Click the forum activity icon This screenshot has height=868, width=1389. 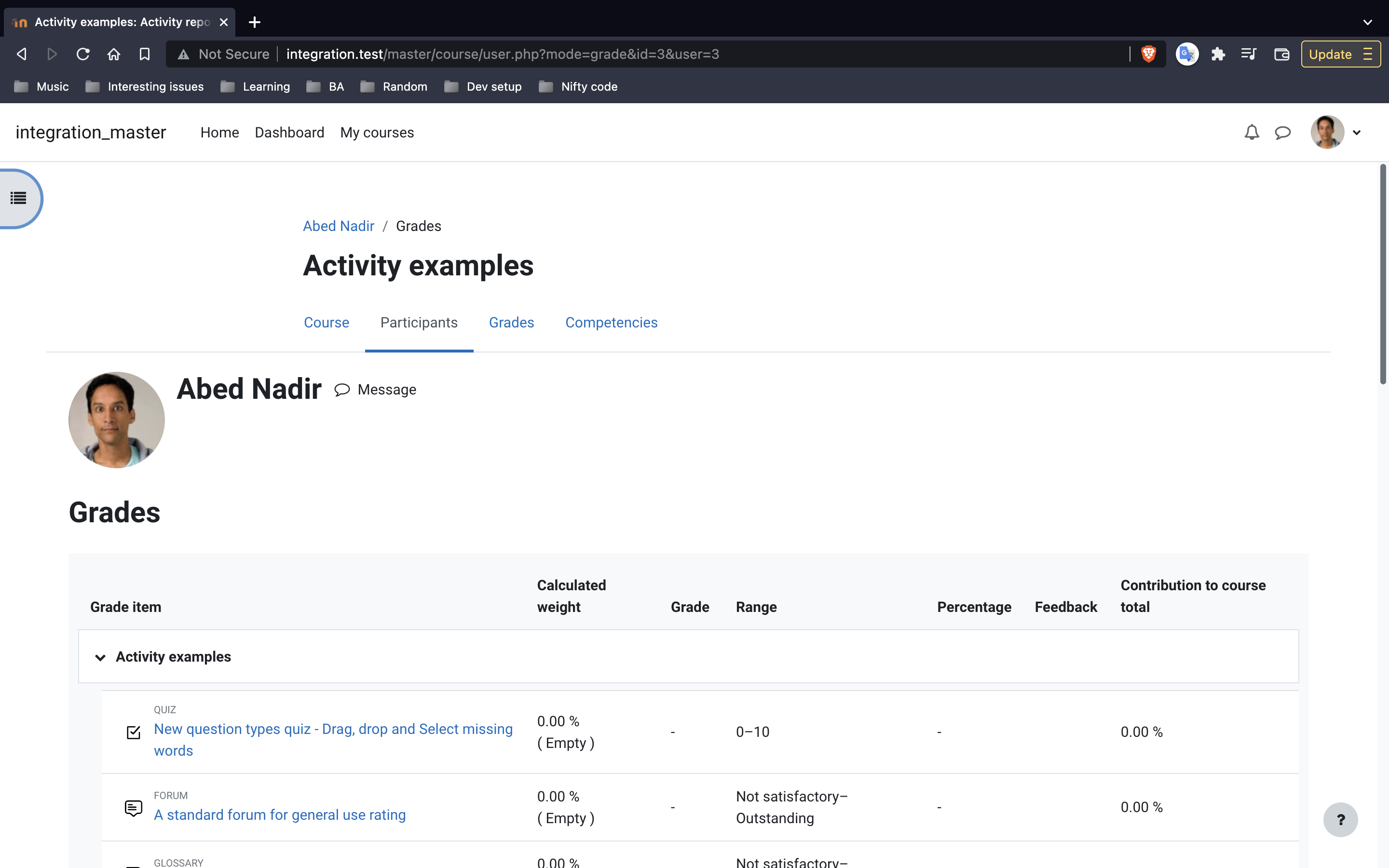click(x=133, y=808)
